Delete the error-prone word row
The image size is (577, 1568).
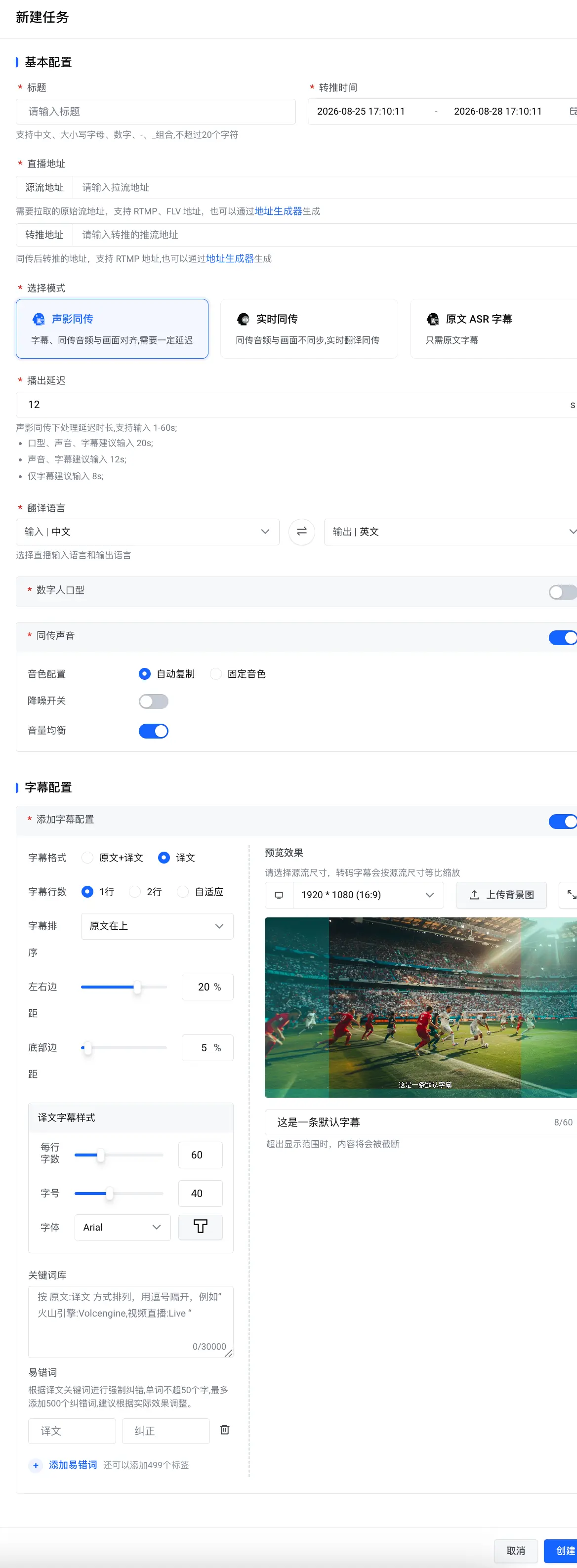coord(225,1430)
